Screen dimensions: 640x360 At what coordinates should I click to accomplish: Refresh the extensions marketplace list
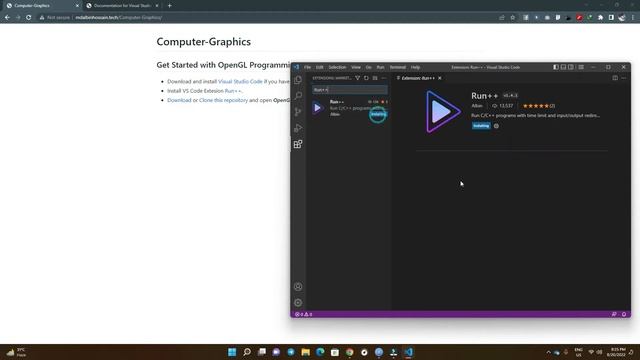[x=366, y=78]
